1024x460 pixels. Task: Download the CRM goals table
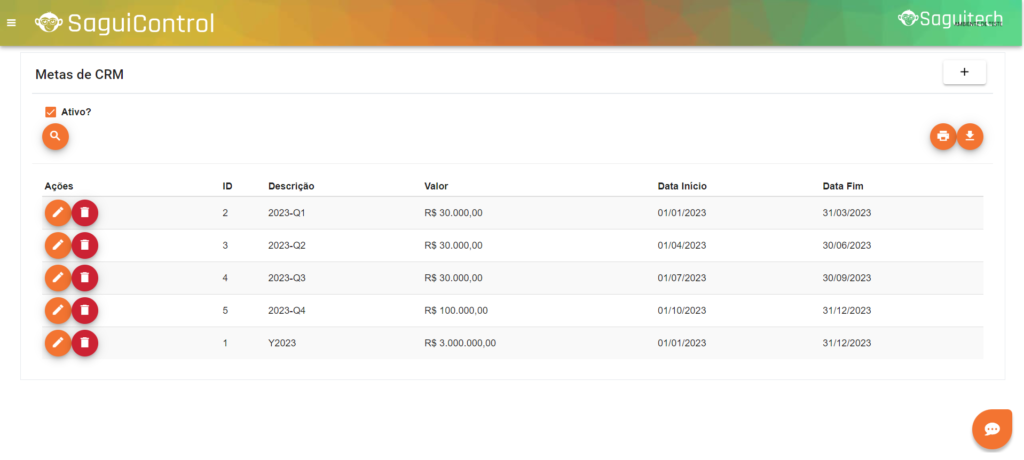970,136
